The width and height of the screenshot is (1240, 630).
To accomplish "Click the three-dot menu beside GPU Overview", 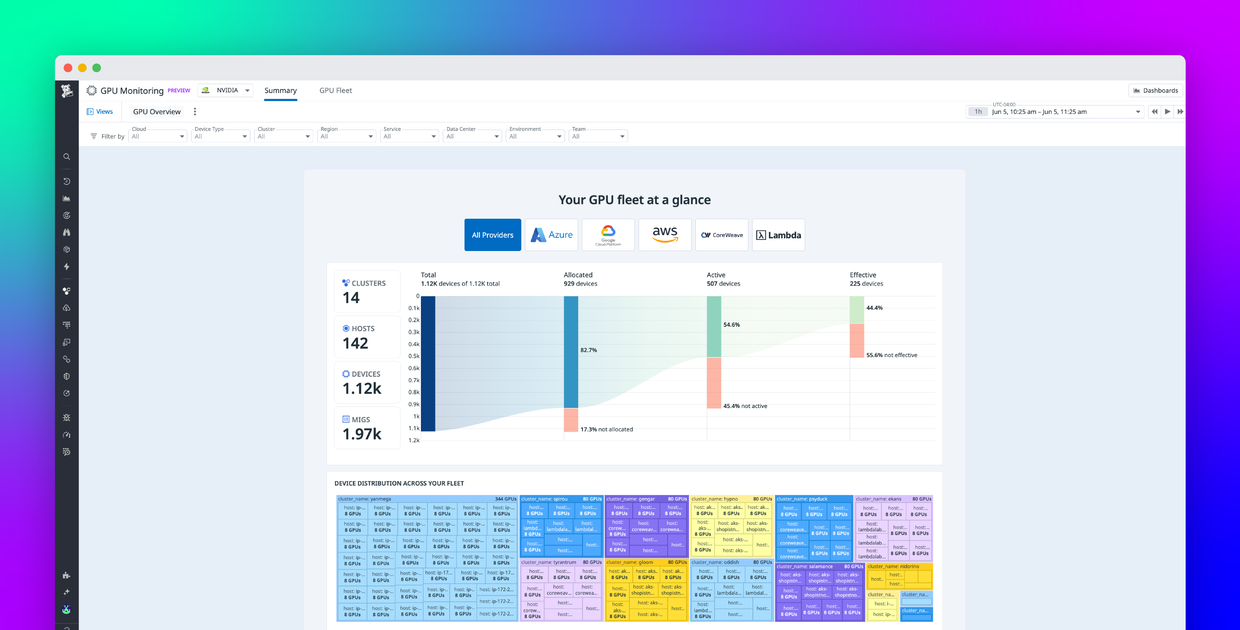I will tap(195, 112).
